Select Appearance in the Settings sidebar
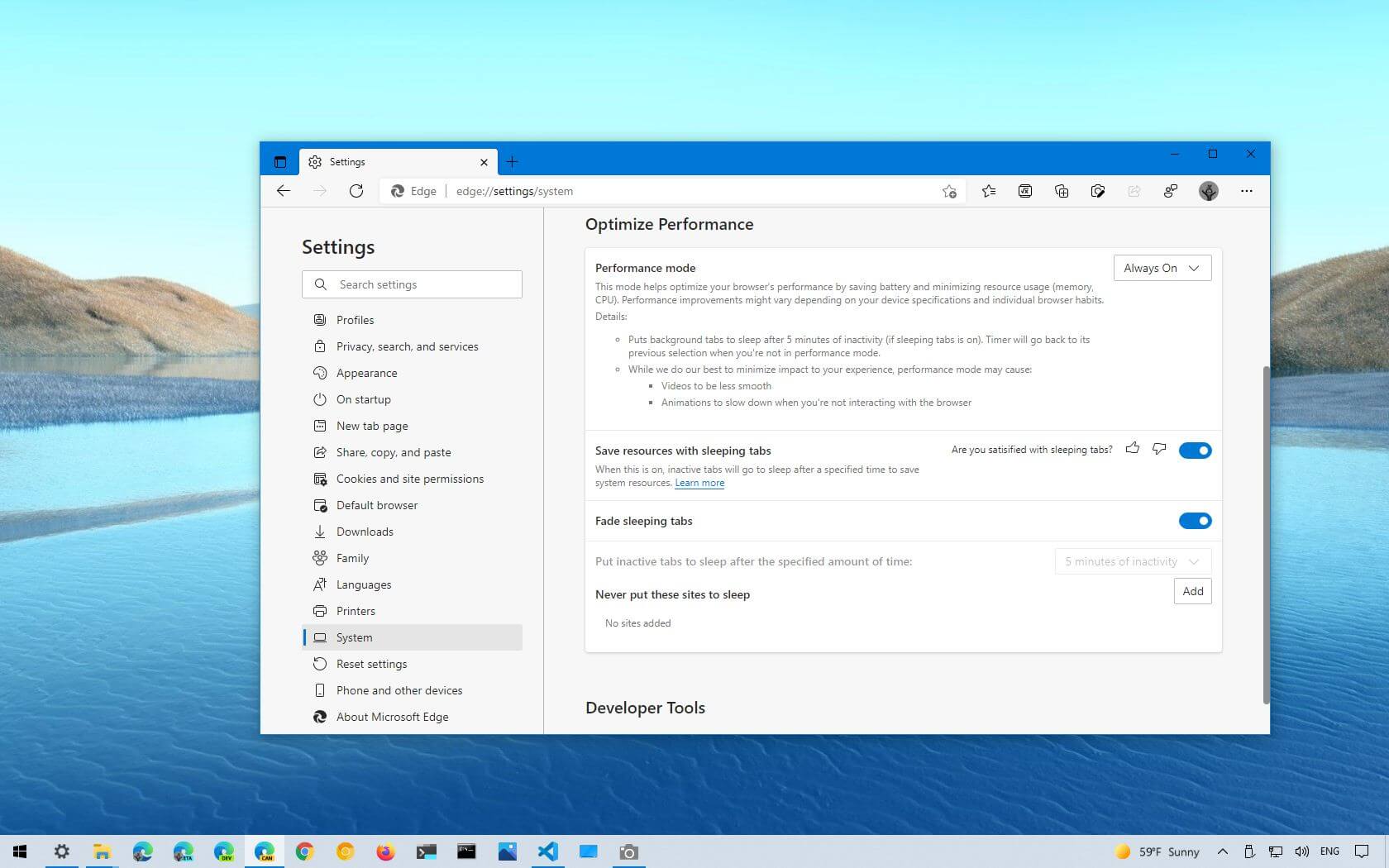 (x=366, y=373)
